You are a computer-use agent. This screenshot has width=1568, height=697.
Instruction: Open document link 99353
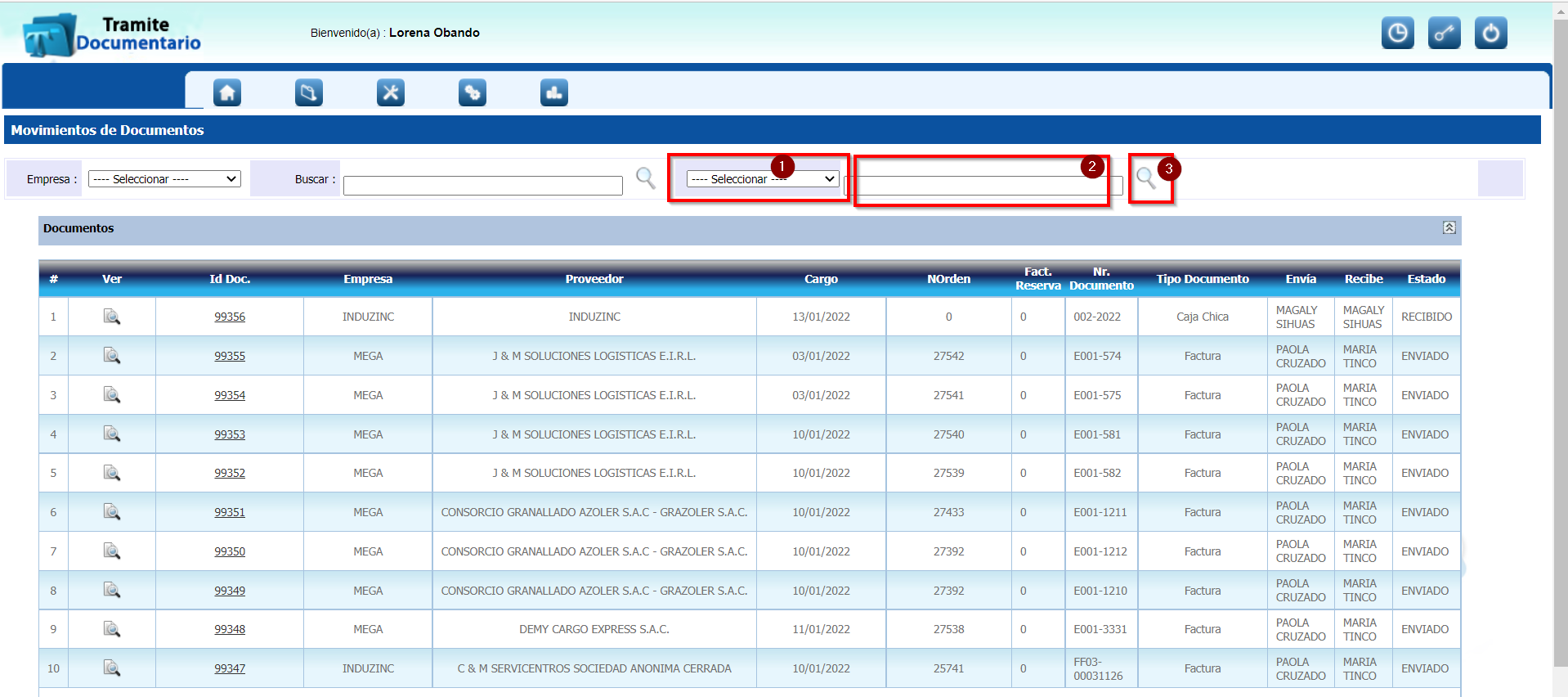point(230,434)
